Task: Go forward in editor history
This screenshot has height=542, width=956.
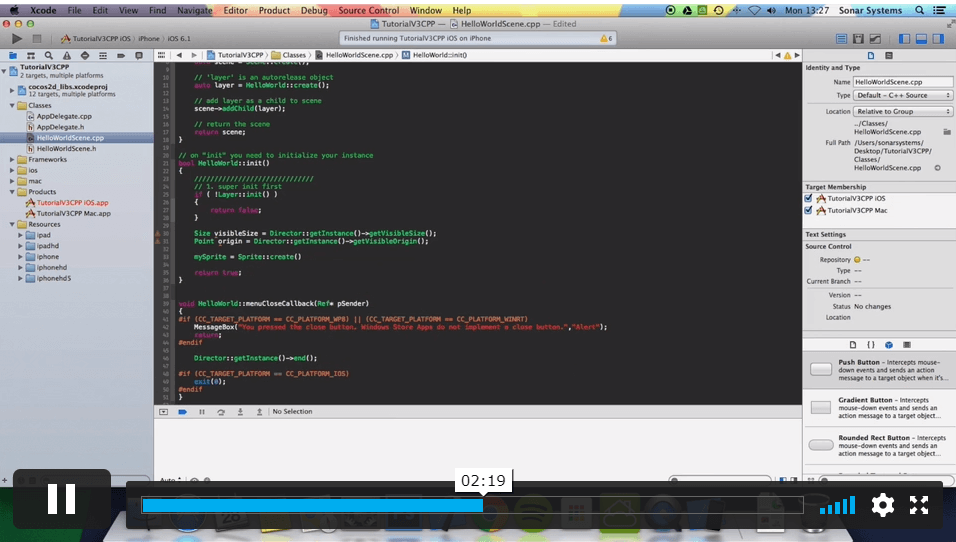Action: coord(194,55)
